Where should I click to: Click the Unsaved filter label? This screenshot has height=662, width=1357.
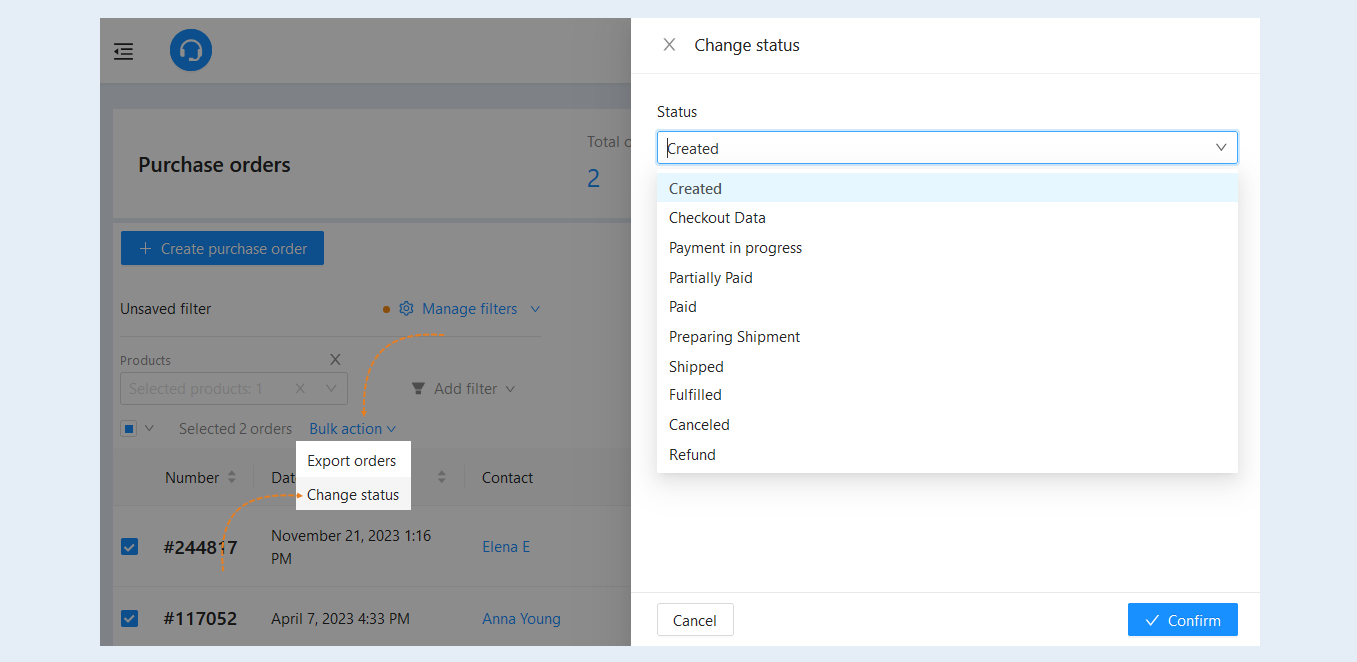coord(166,309)
